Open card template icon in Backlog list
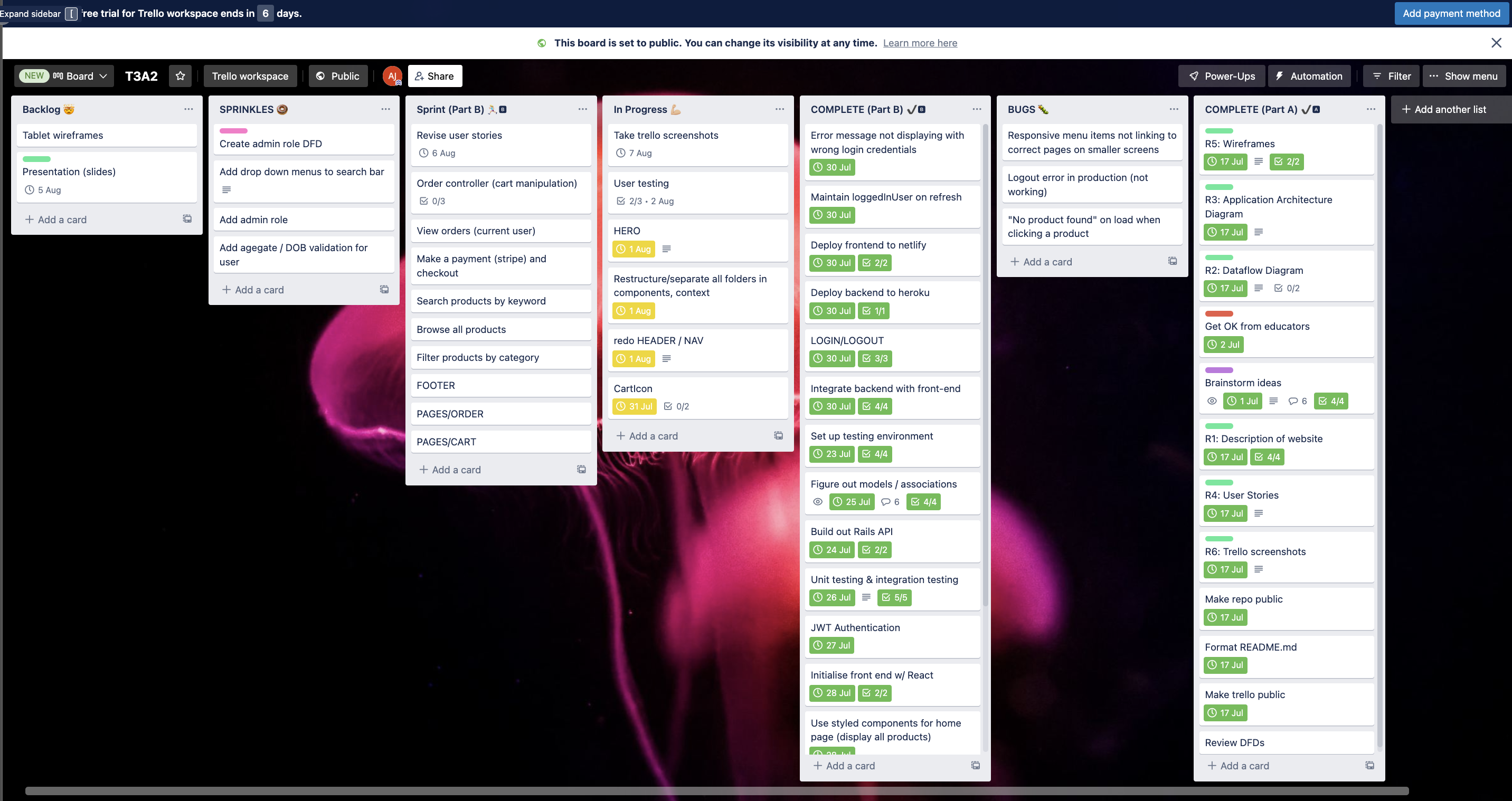 tap(187, 219)
